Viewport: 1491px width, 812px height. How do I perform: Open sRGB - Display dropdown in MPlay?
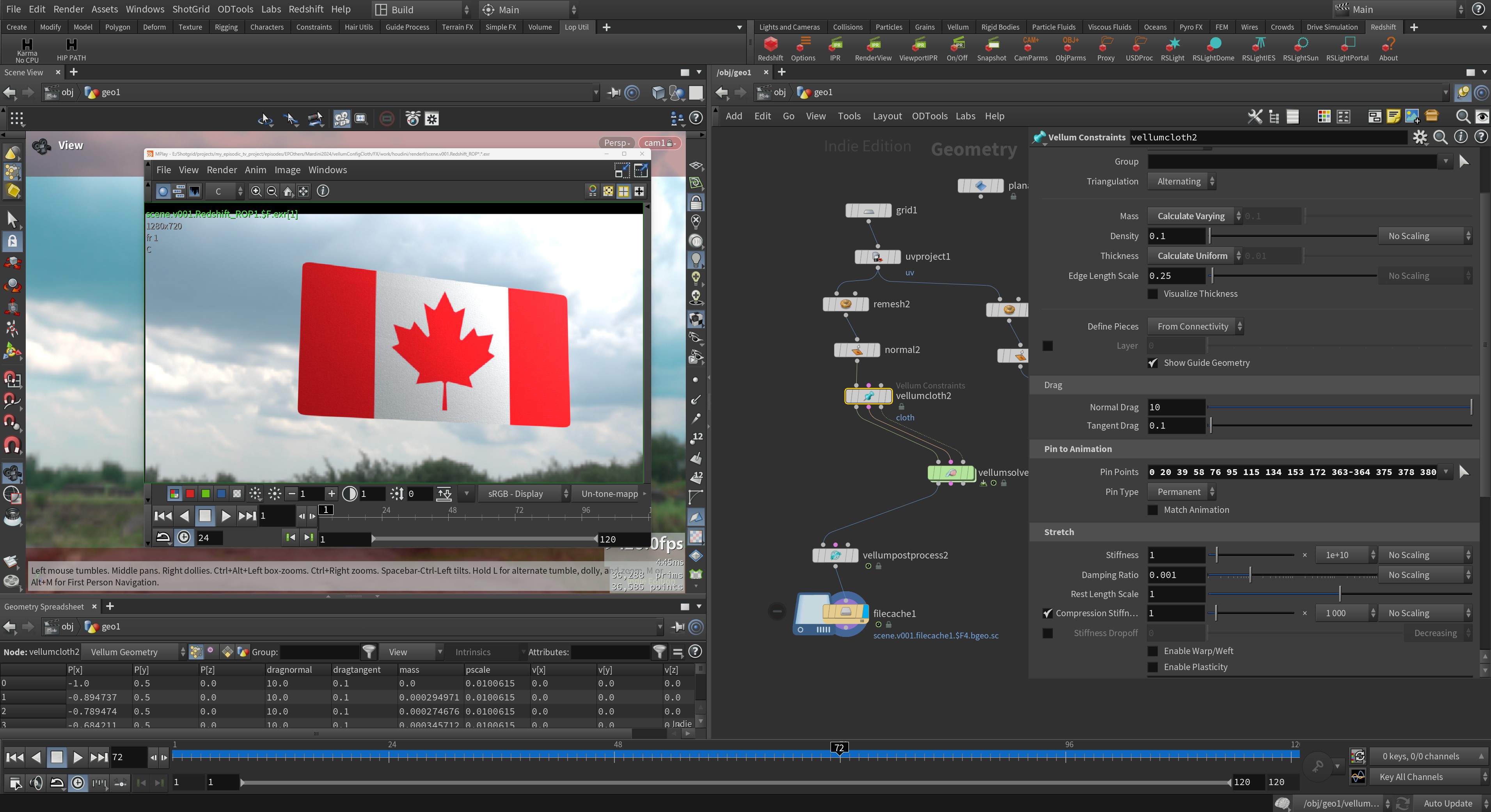click(524, 494)
